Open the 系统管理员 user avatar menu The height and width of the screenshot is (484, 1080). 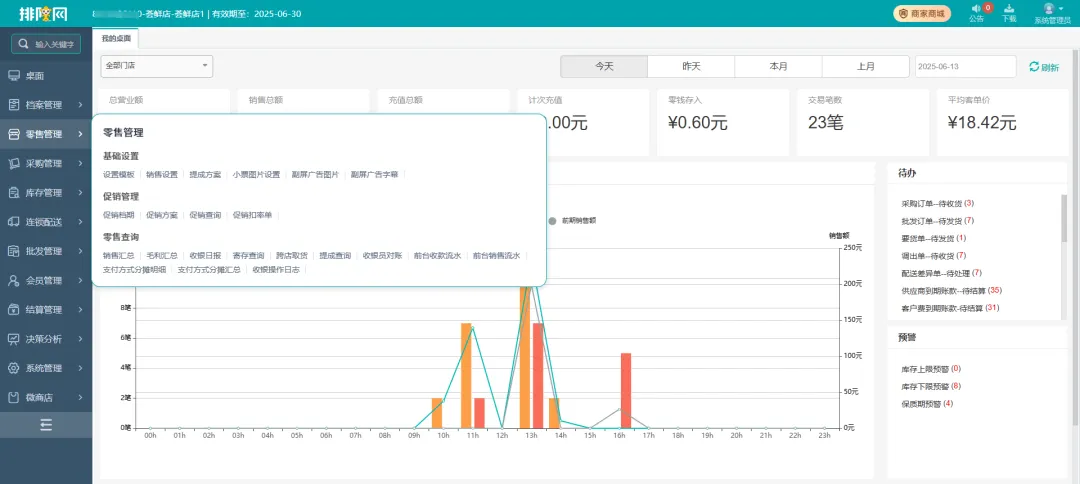tap(1049, 8)
